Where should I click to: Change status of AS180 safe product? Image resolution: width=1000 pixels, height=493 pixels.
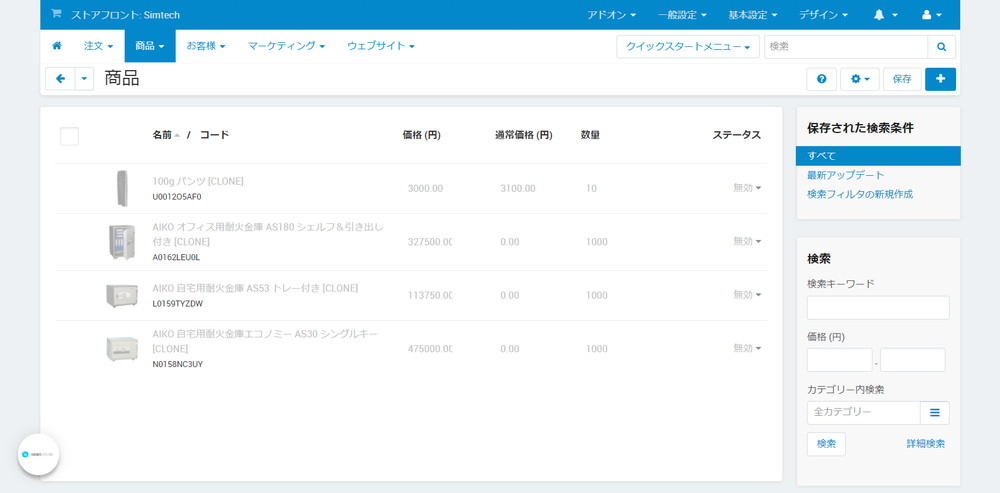click(747, 241)
